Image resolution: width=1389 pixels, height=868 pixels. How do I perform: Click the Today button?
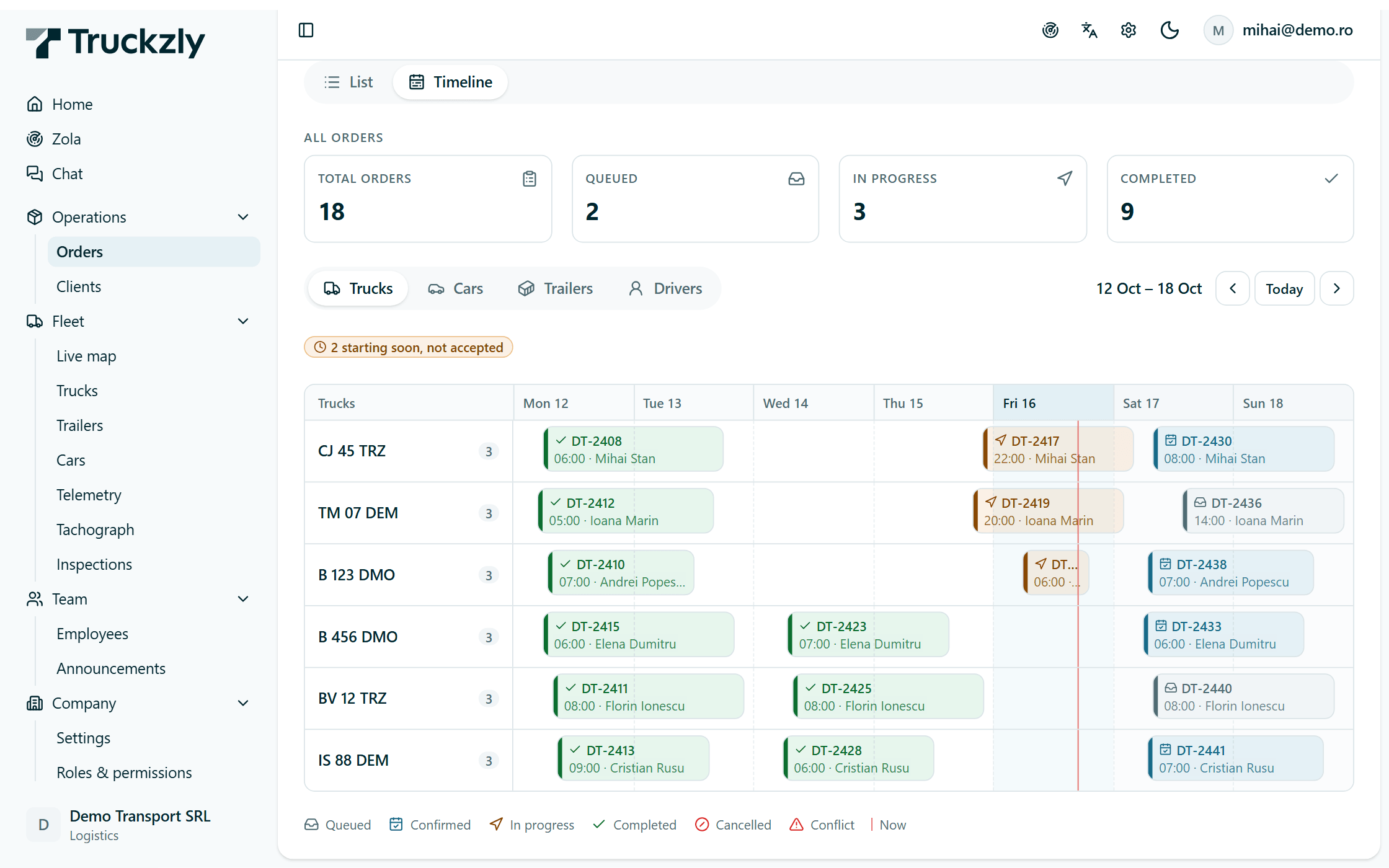(x=1284, y=288)
